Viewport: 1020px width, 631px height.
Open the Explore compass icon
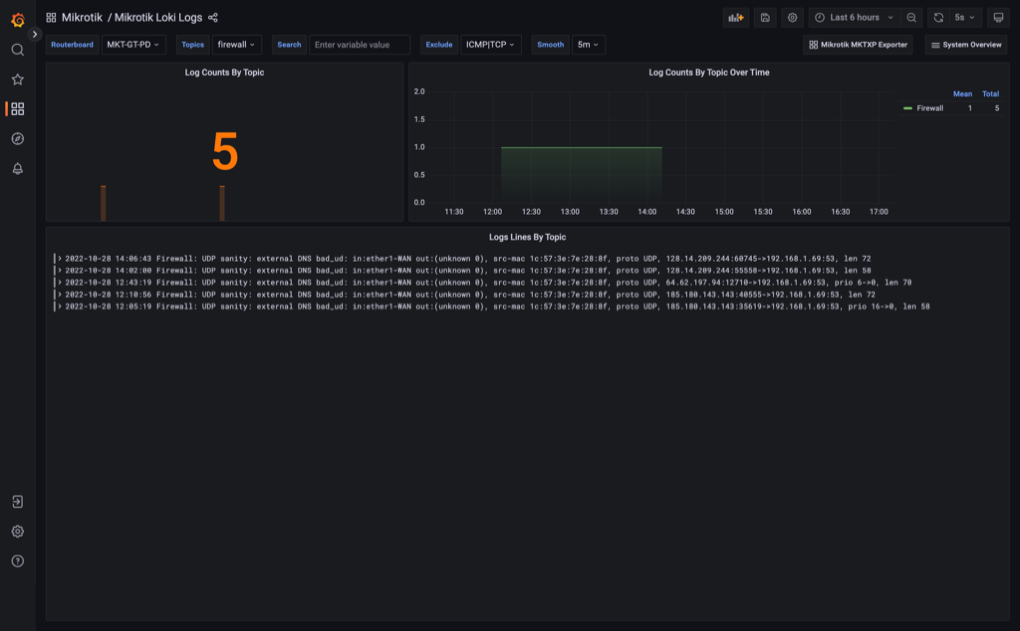pos(17,139)
